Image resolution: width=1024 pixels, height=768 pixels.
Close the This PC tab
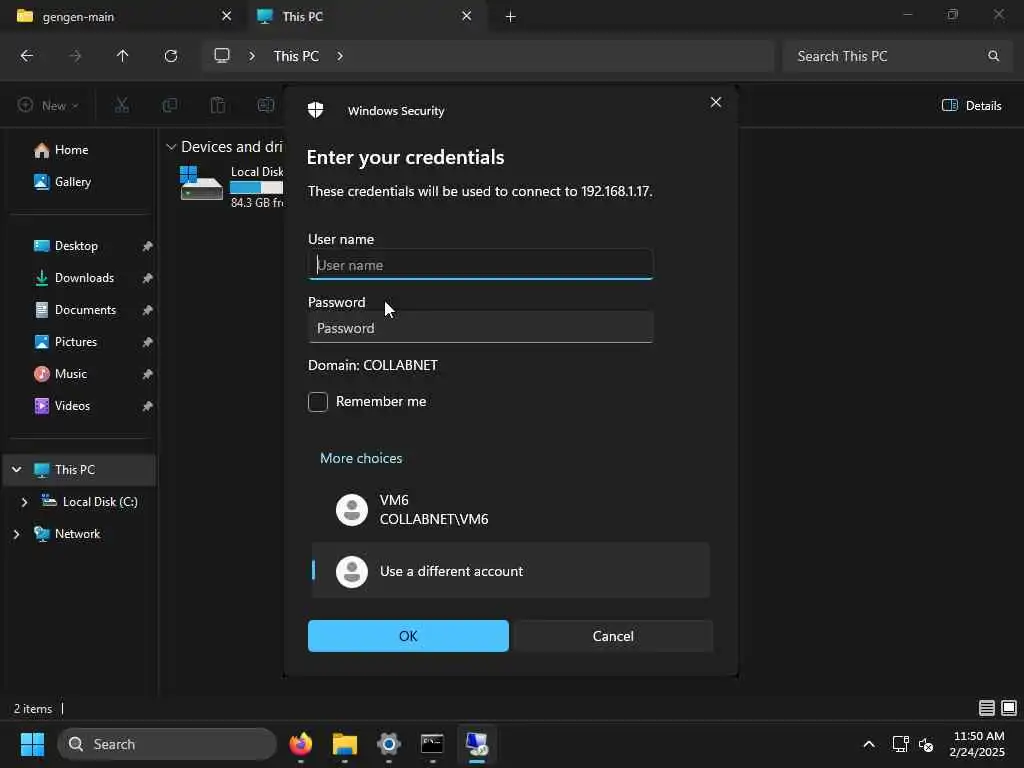466,16
